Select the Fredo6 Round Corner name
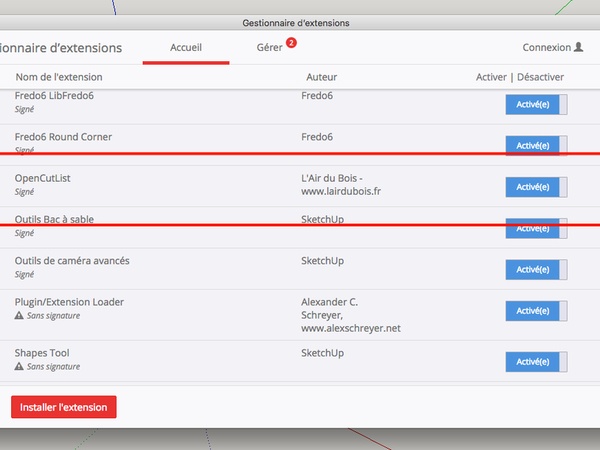 point(63,137)
